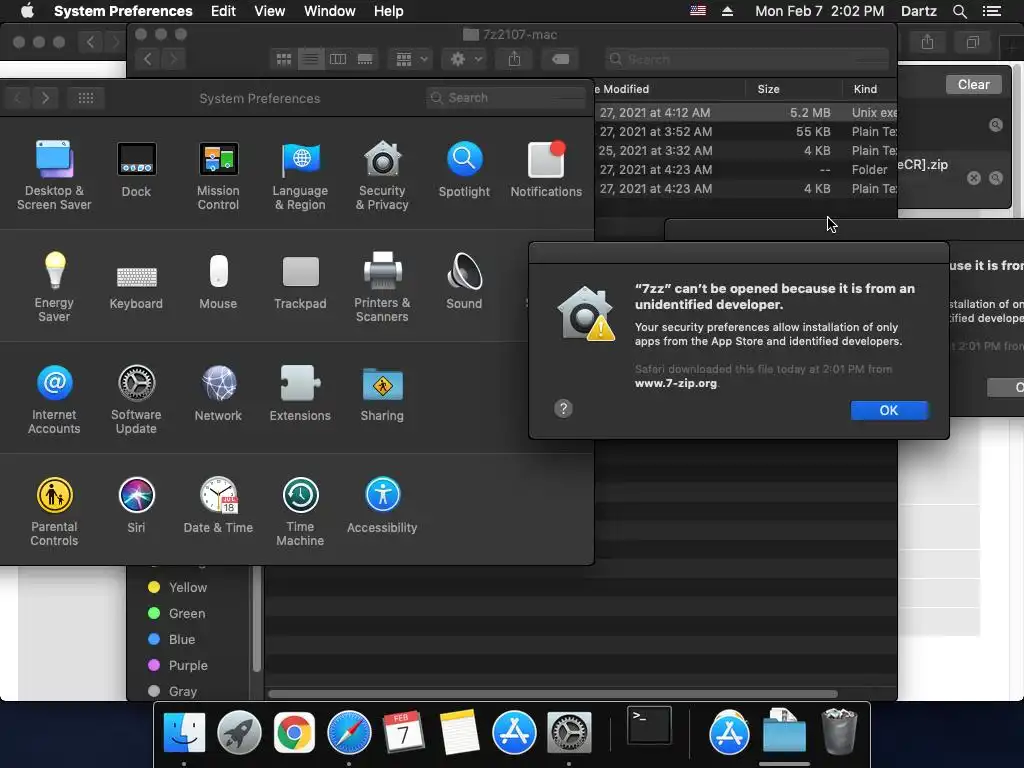Image resolution: width=1024 pixels, height=768 pixels.
Task: Open Mouse preferences pane
Action: click(x=218, y=282)
